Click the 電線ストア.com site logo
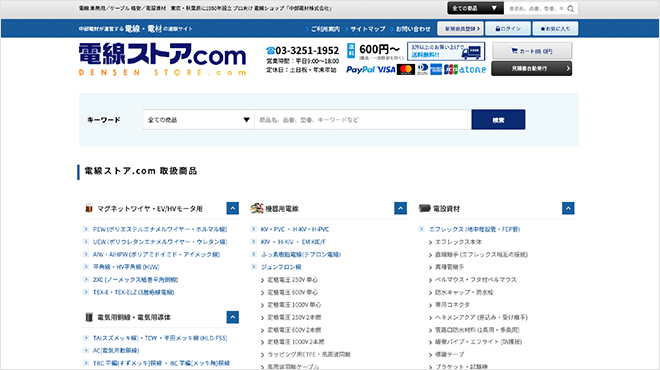Screen dimensions: 660x370 (162, 59)
